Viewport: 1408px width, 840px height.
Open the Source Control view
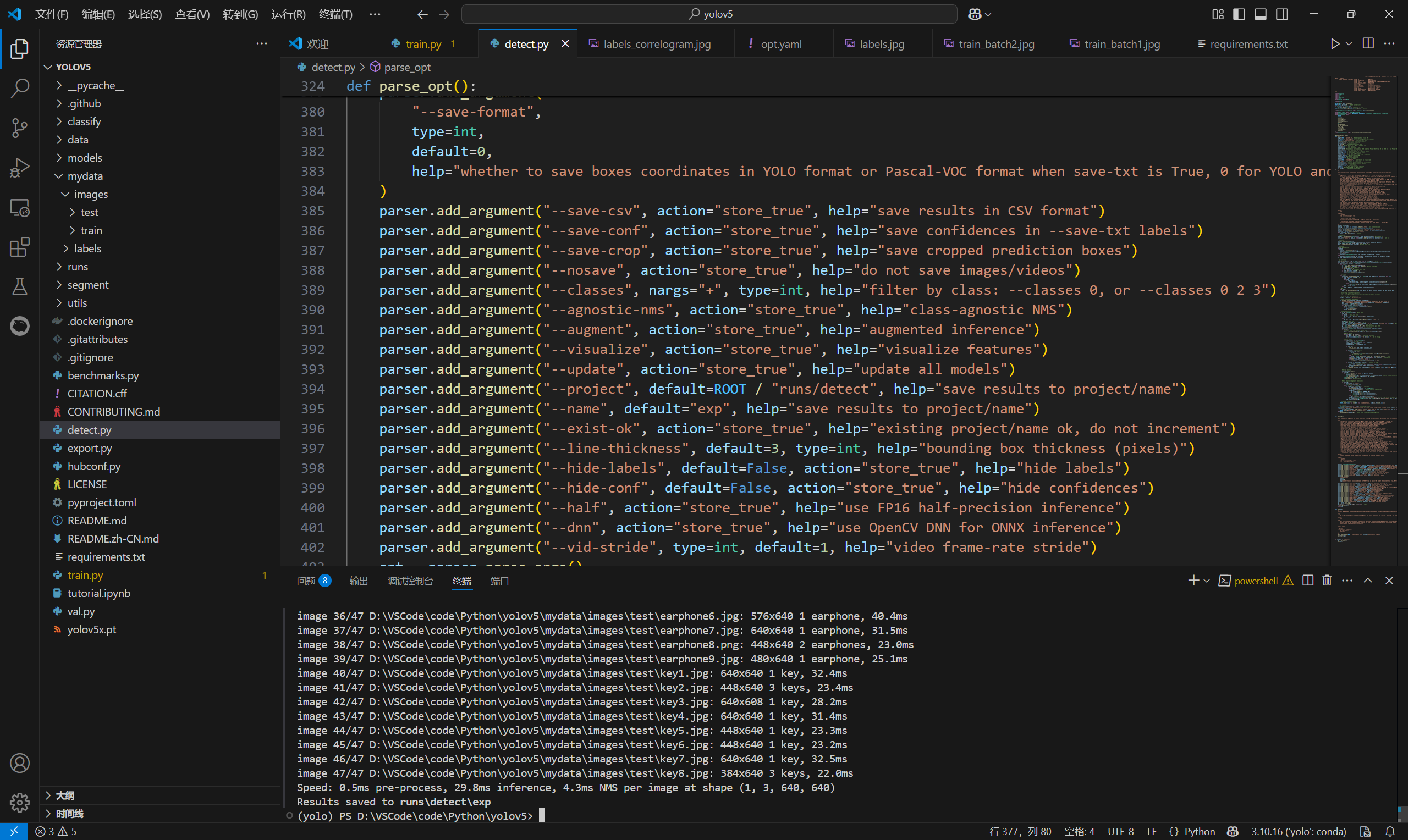click(x=20, y=128)
